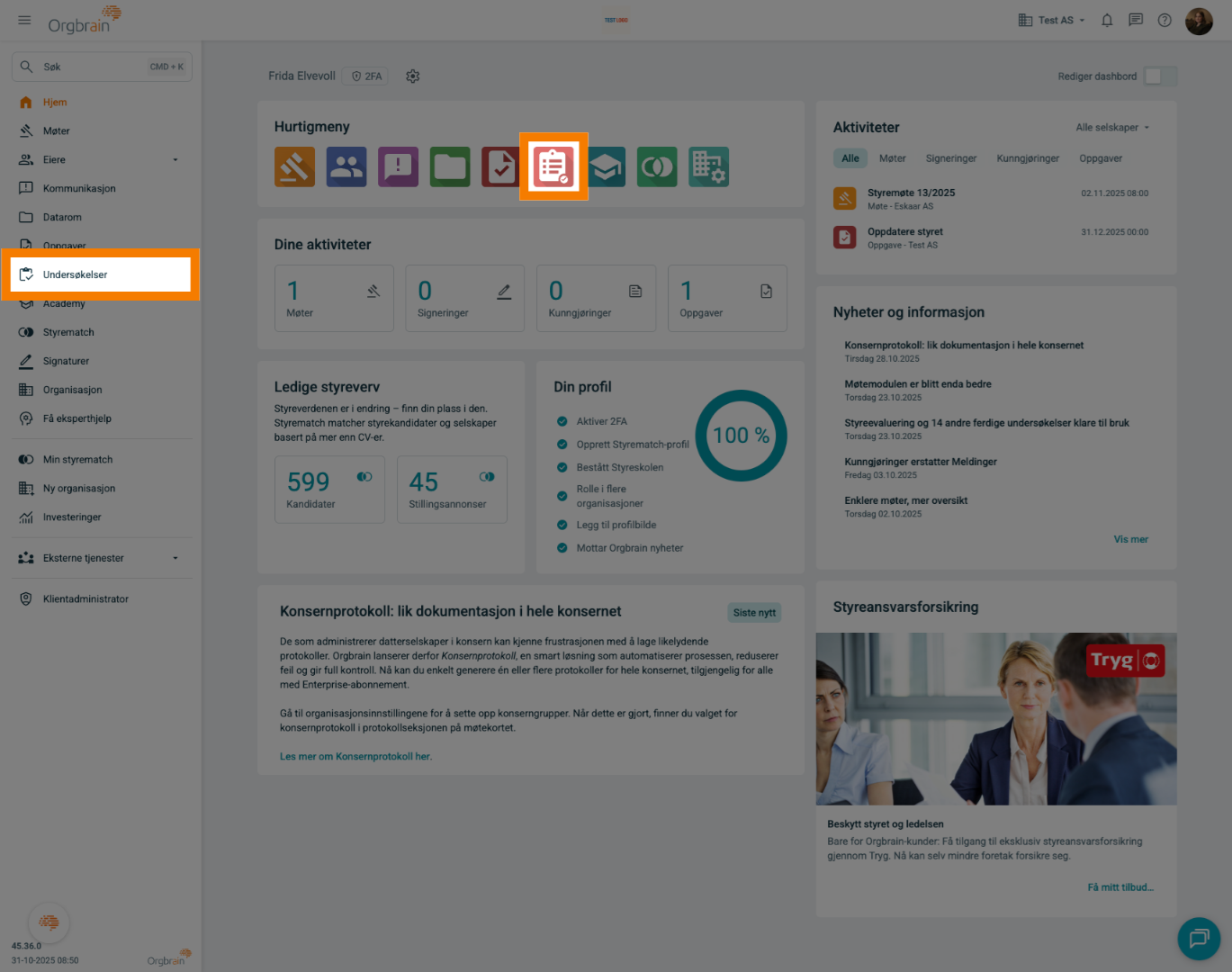Open news item Møtemodulen er blitt enda bedre
This screenshot has height=972, width=1232.
click(918, 384)
